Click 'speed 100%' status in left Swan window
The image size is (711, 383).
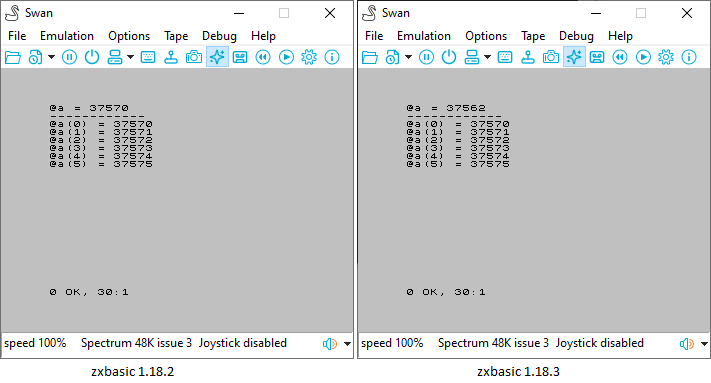35,343
